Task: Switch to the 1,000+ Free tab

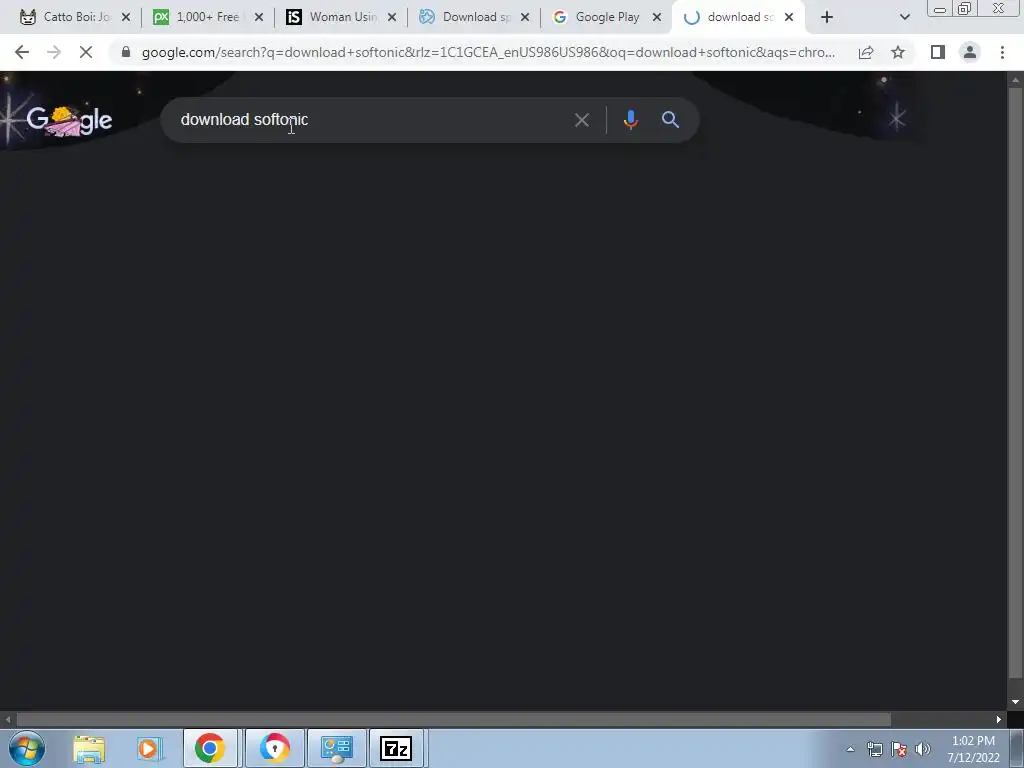Action: [208, 17]
